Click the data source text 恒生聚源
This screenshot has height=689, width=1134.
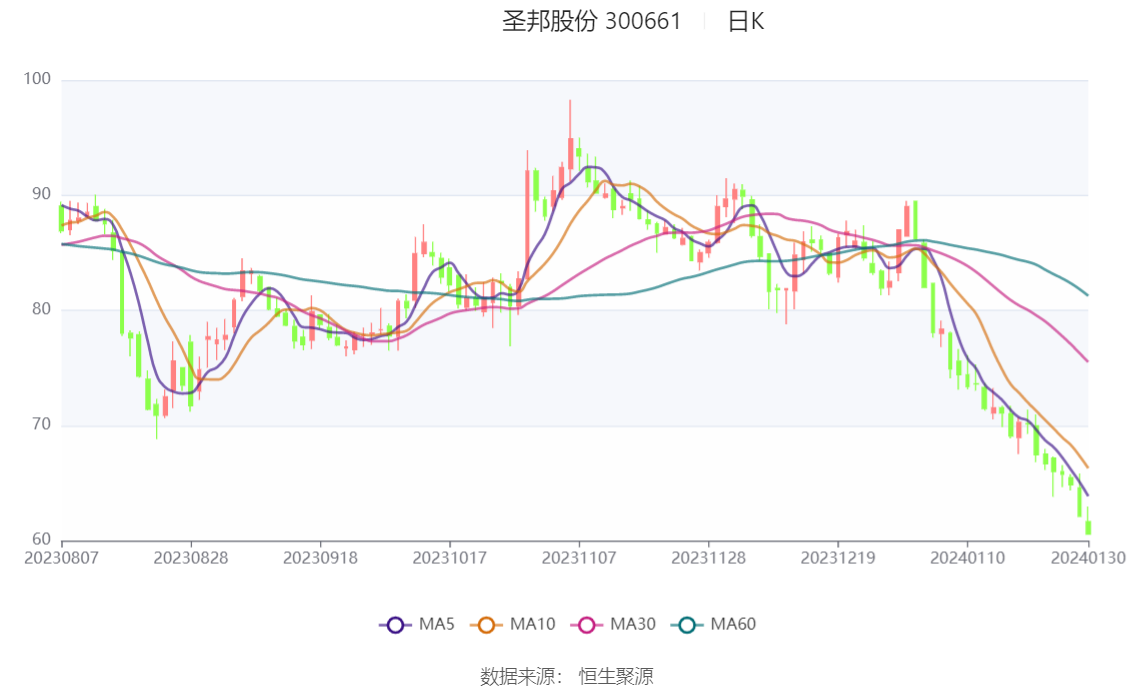(616, 676)
